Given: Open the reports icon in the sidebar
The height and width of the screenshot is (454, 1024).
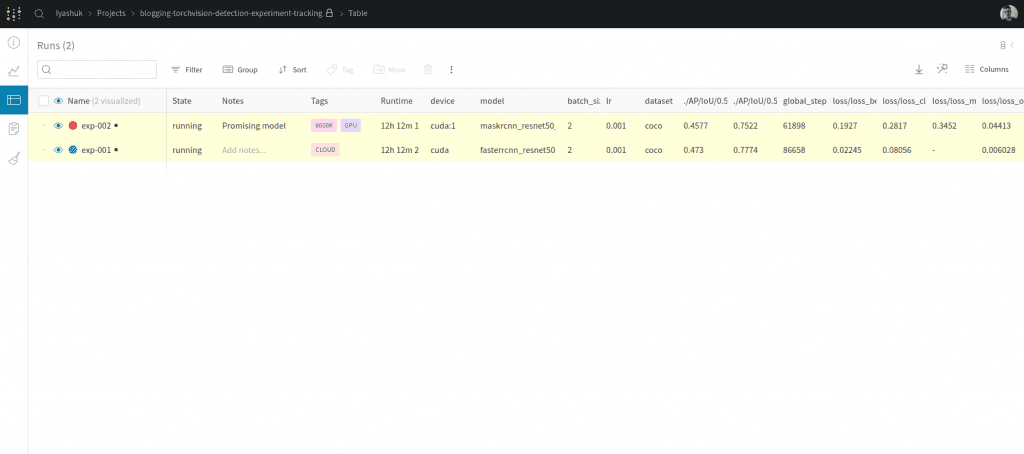Looking at the screenshot, I should pos(14,129).
